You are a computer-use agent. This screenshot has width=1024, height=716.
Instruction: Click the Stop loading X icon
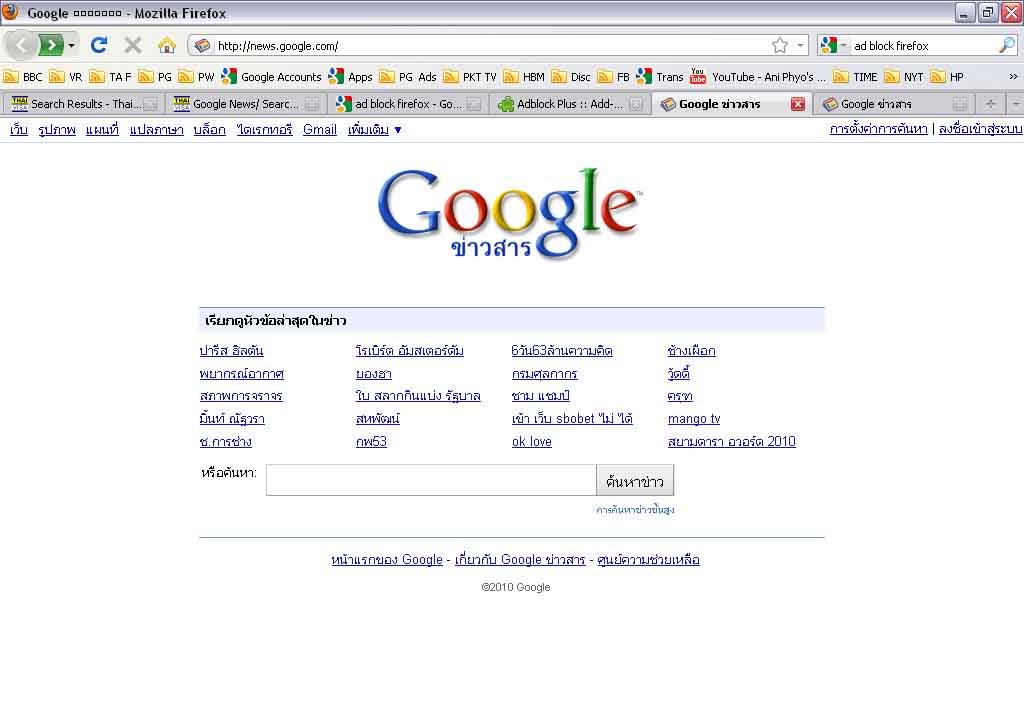[x=133, y=45]
